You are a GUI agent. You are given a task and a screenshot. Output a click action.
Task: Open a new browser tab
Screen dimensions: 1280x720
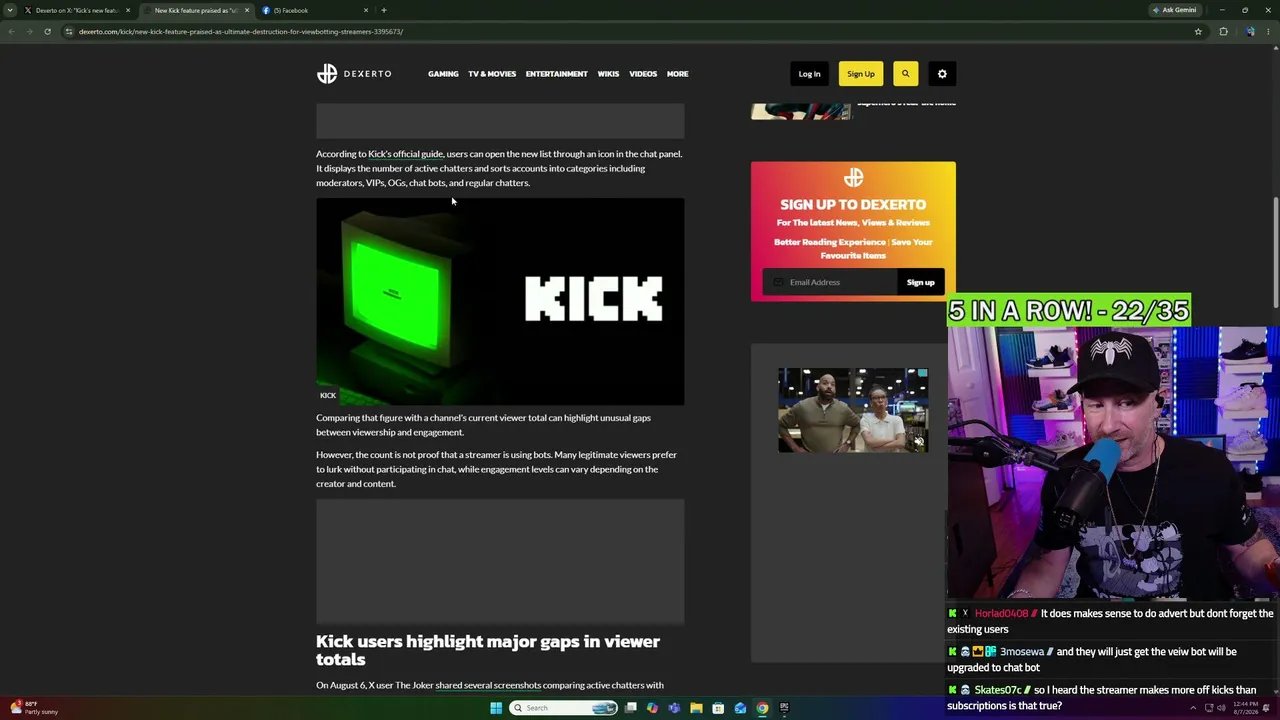[x=384, y=10]
